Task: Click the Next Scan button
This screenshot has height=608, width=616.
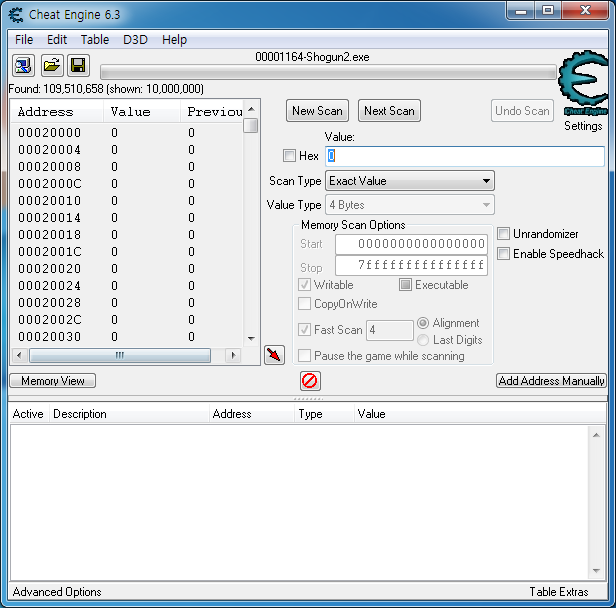Action: [x=389, y=111]
